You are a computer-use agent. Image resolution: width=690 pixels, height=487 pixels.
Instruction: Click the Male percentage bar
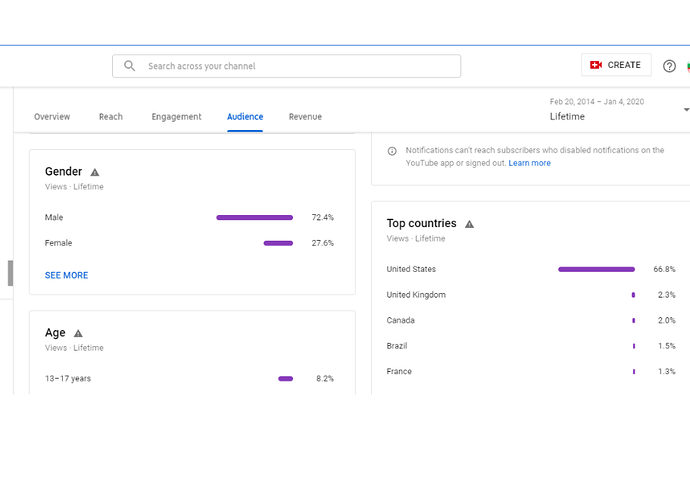254,217
